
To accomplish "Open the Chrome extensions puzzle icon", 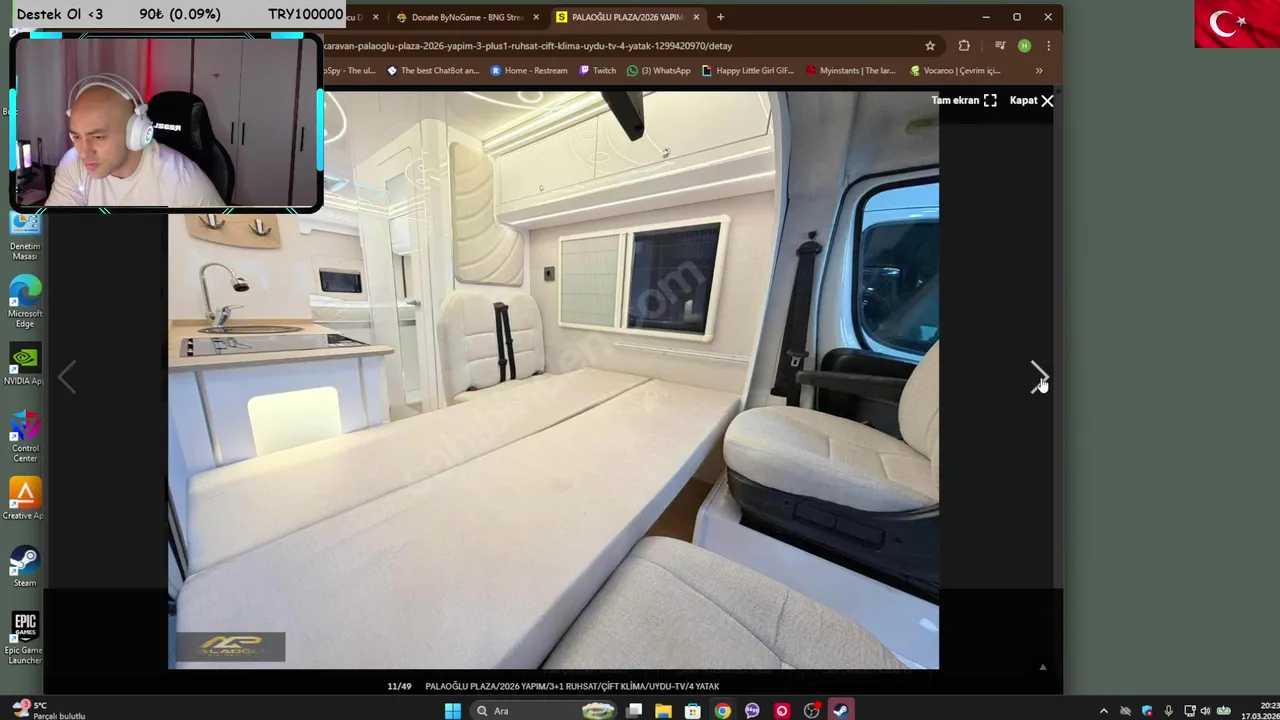I will click(964, 46).
